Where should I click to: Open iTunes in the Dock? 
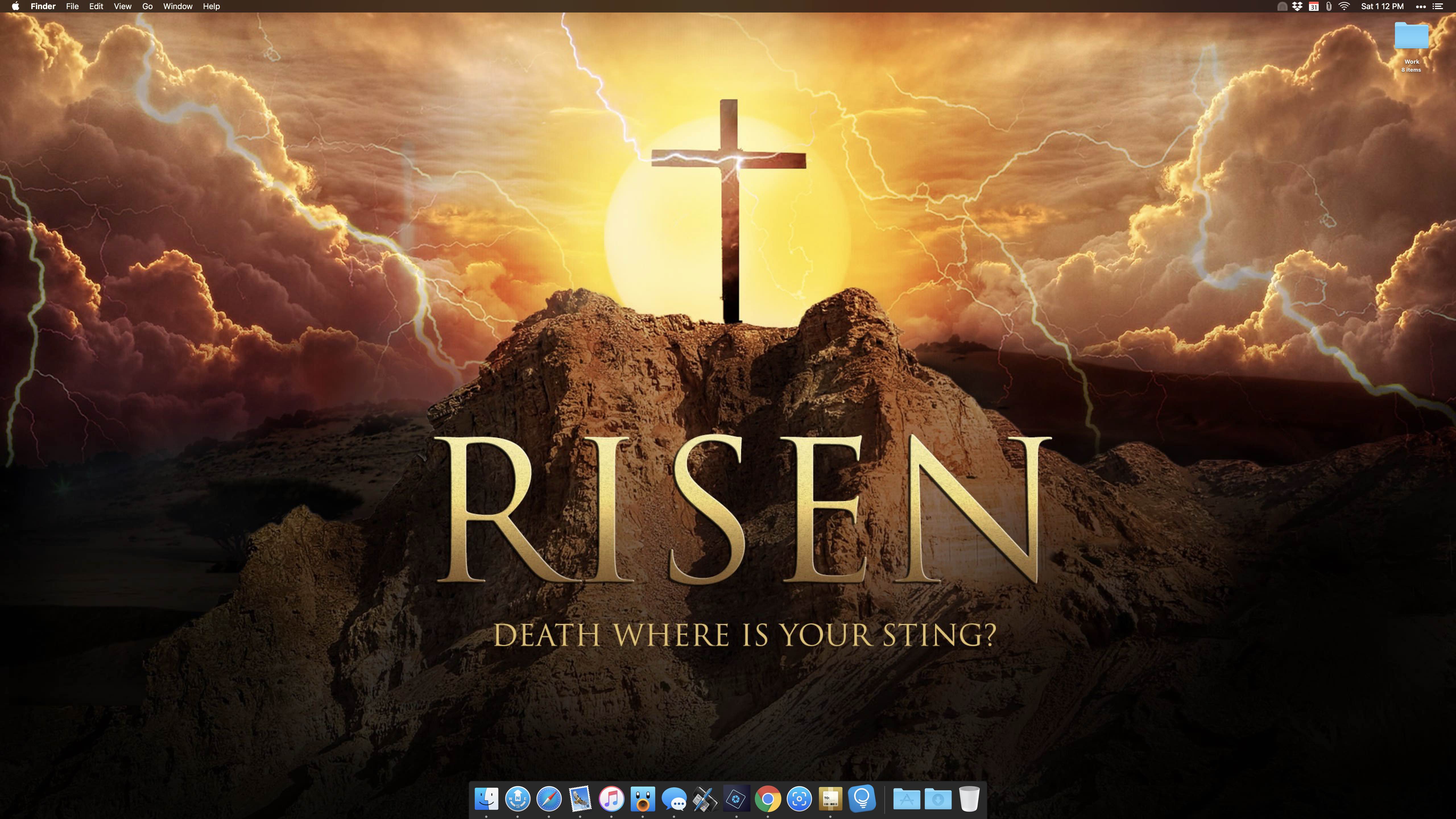pos(611,799)
